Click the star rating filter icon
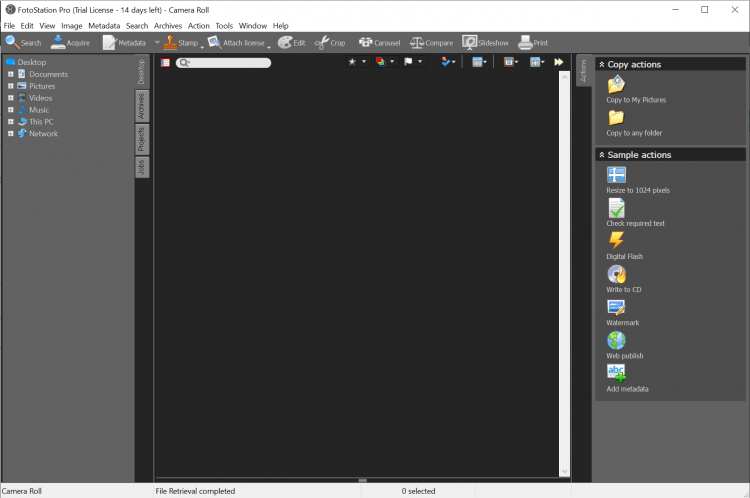Image resolution: width=750 pixels, height=498 pixels. [x=353, y=61]
